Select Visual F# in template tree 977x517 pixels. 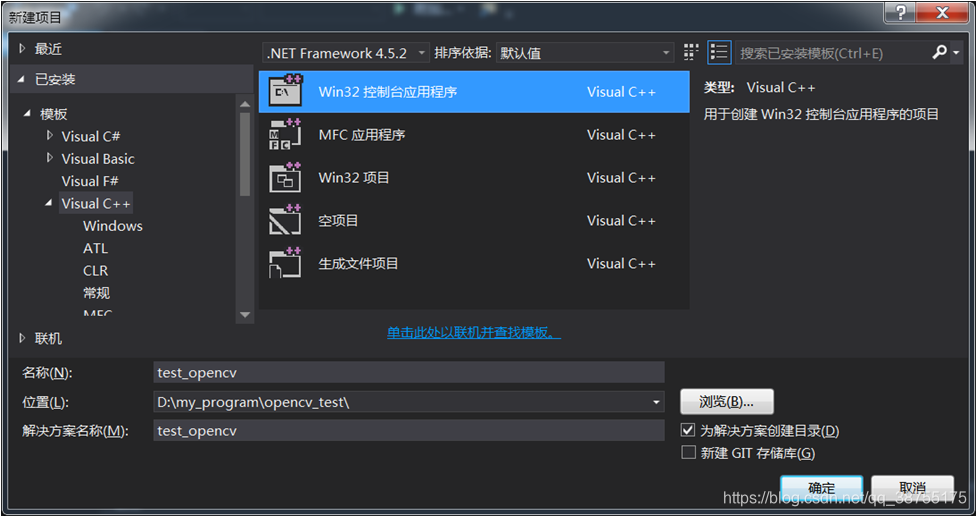pyautogui.click(x=90, y=181)
